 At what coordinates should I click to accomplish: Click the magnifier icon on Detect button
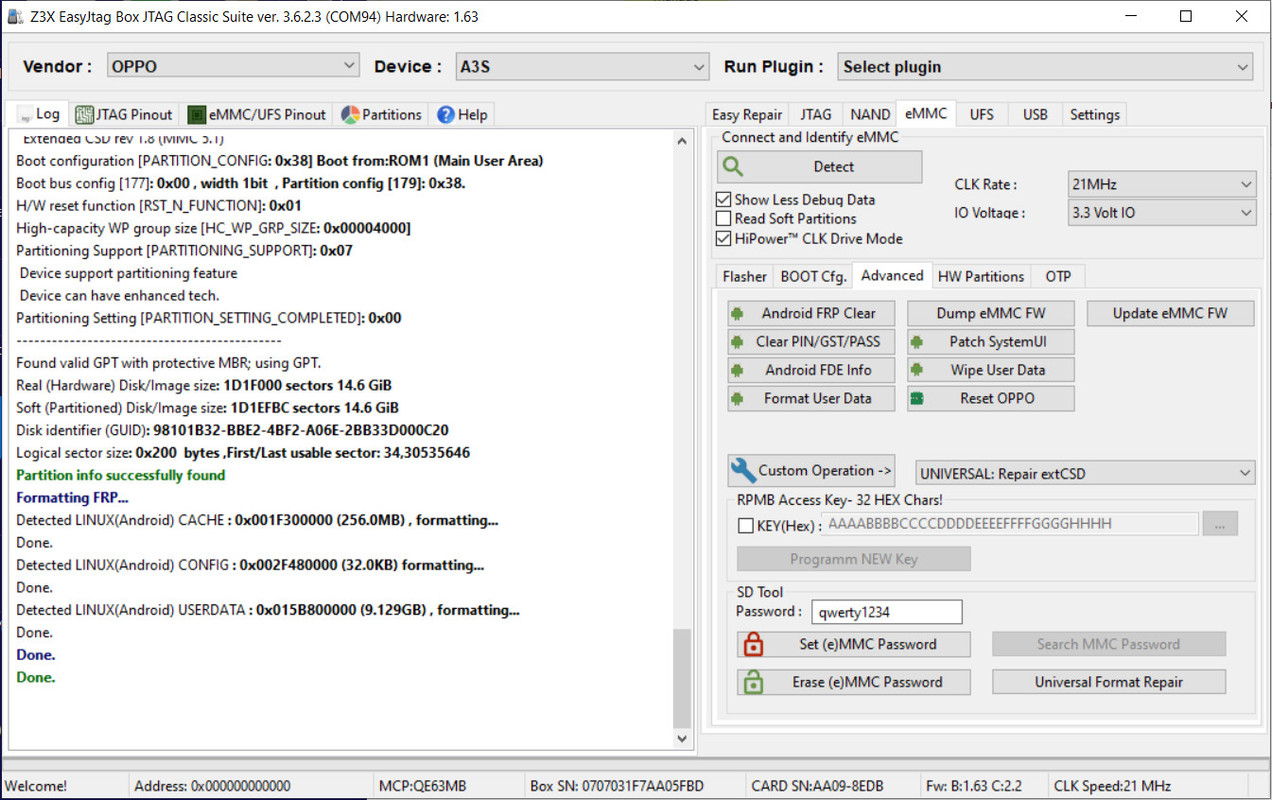click(733, 167)
